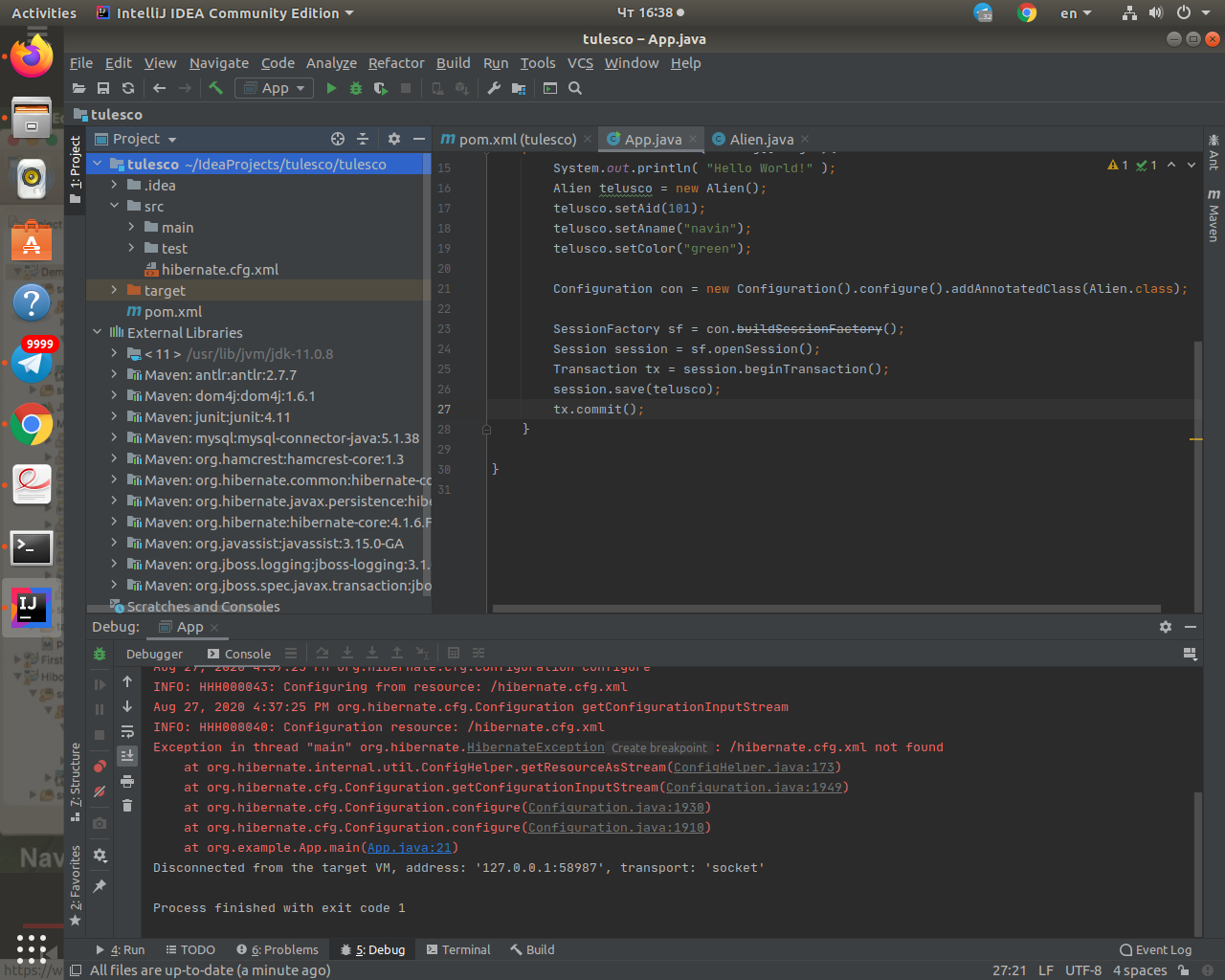Expand the target folder in project tree
The width and height of the screenshot is (1225, 980).
point(114,290)
